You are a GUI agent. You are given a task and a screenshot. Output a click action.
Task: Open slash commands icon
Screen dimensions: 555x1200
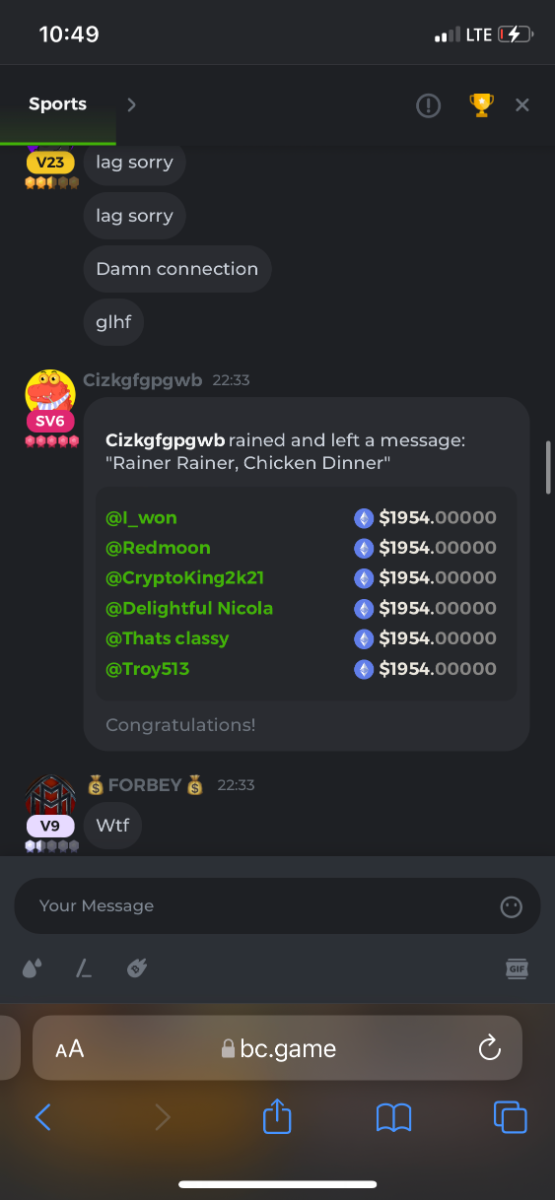coord(84,968)
